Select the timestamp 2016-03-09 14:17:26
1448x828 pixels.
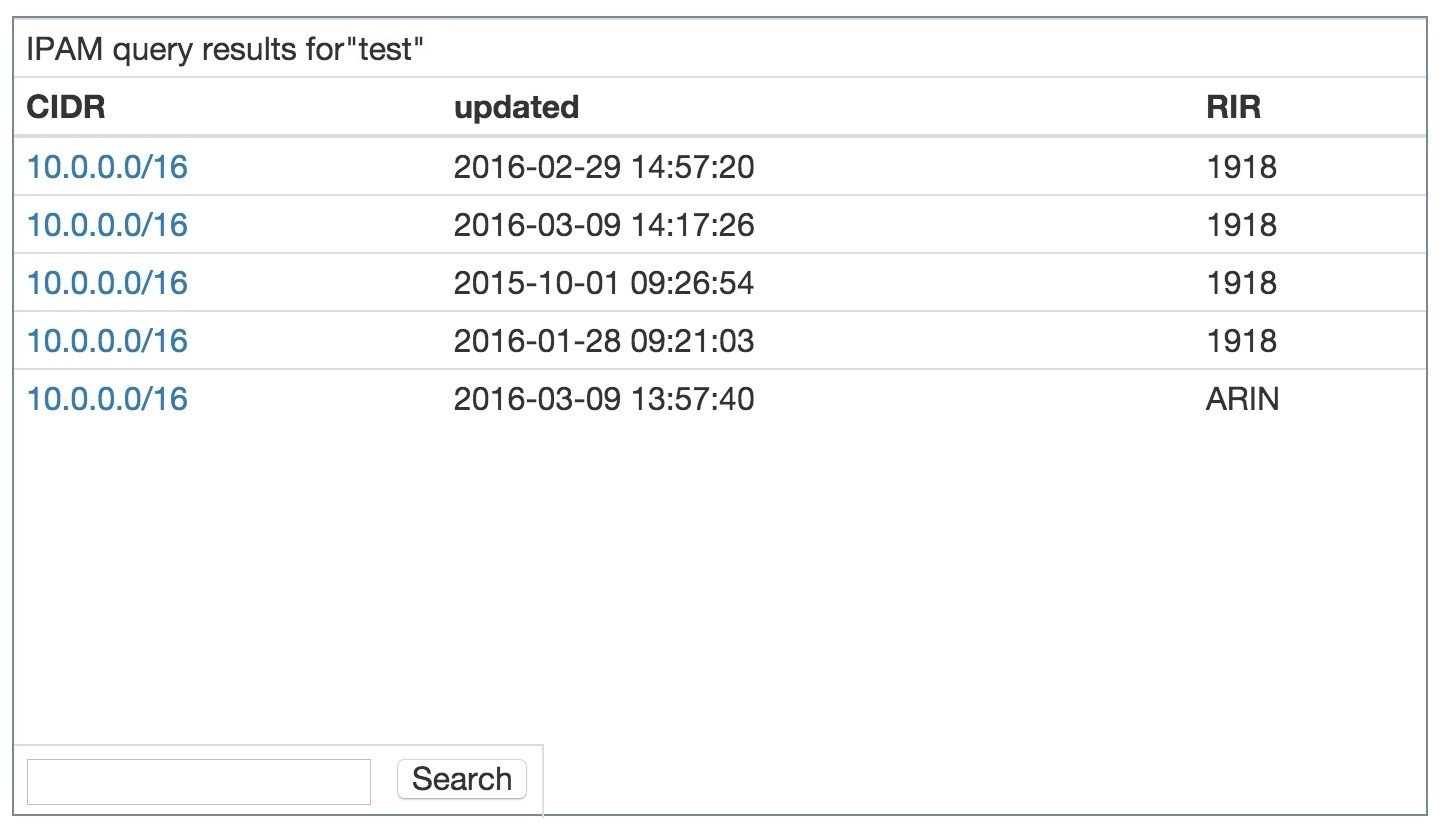pyautogui.click(x=603, y=224)
